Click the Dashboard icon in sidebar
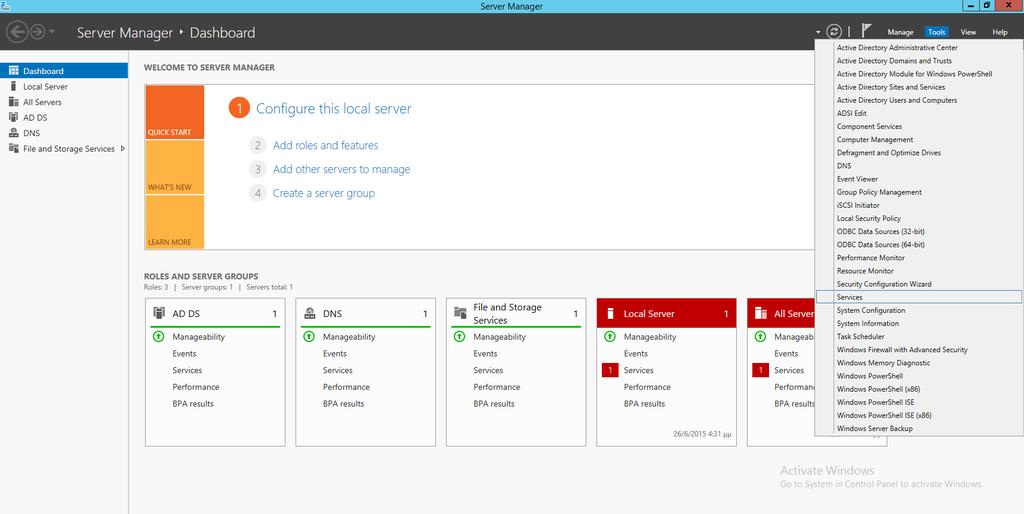Screen dimensions: 1024x514 coord(13,71)
